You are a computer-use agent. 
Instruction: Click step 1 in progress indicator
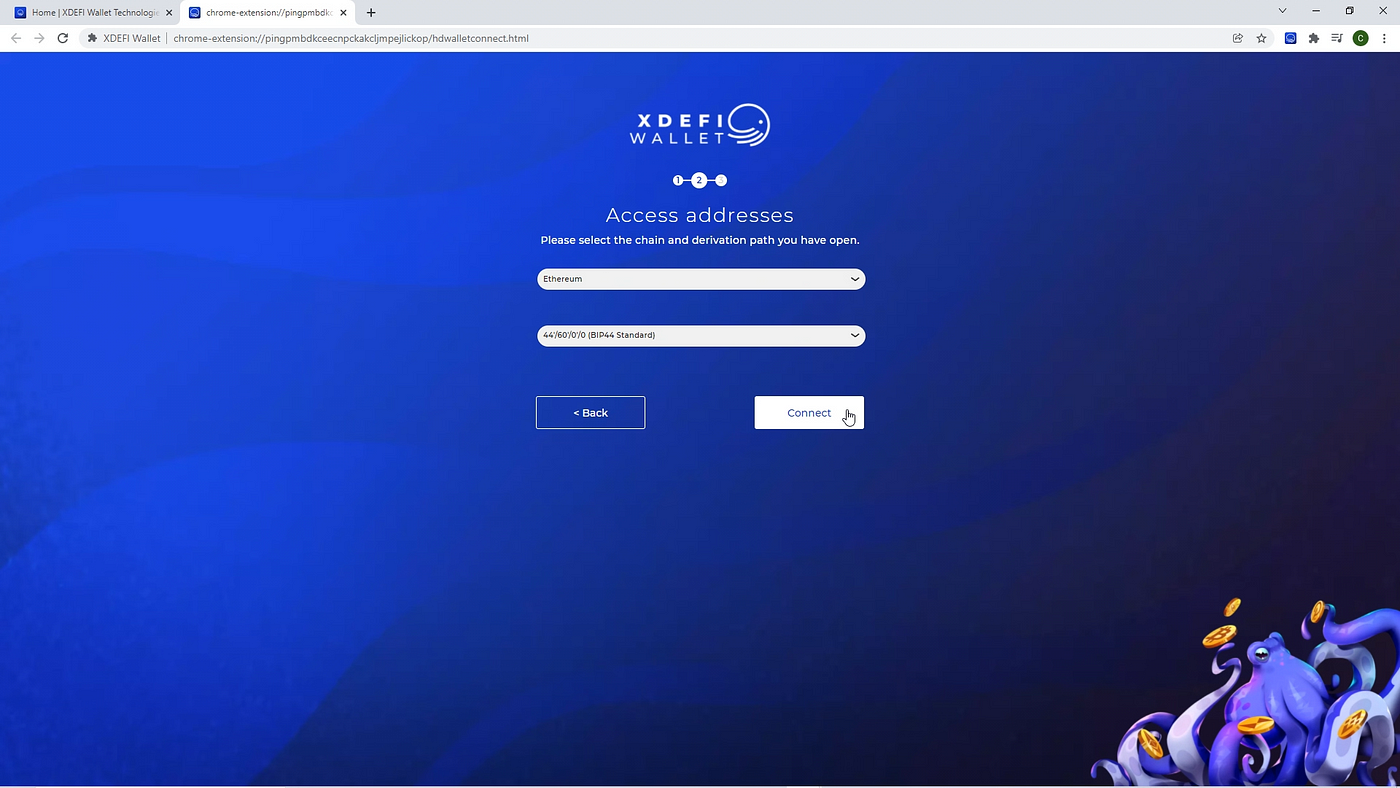pyautogui.click(x=678, y=181)
